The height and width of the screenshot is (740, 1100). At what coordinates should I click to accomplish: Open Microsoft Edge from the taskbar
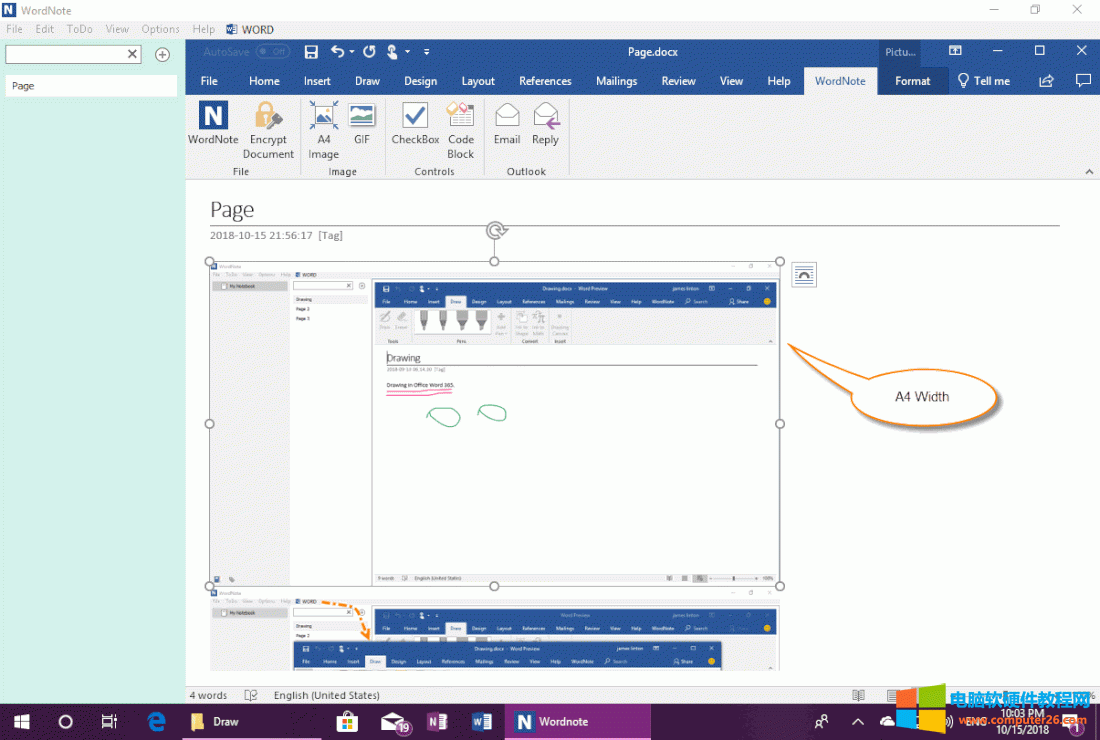click(157, 721)
